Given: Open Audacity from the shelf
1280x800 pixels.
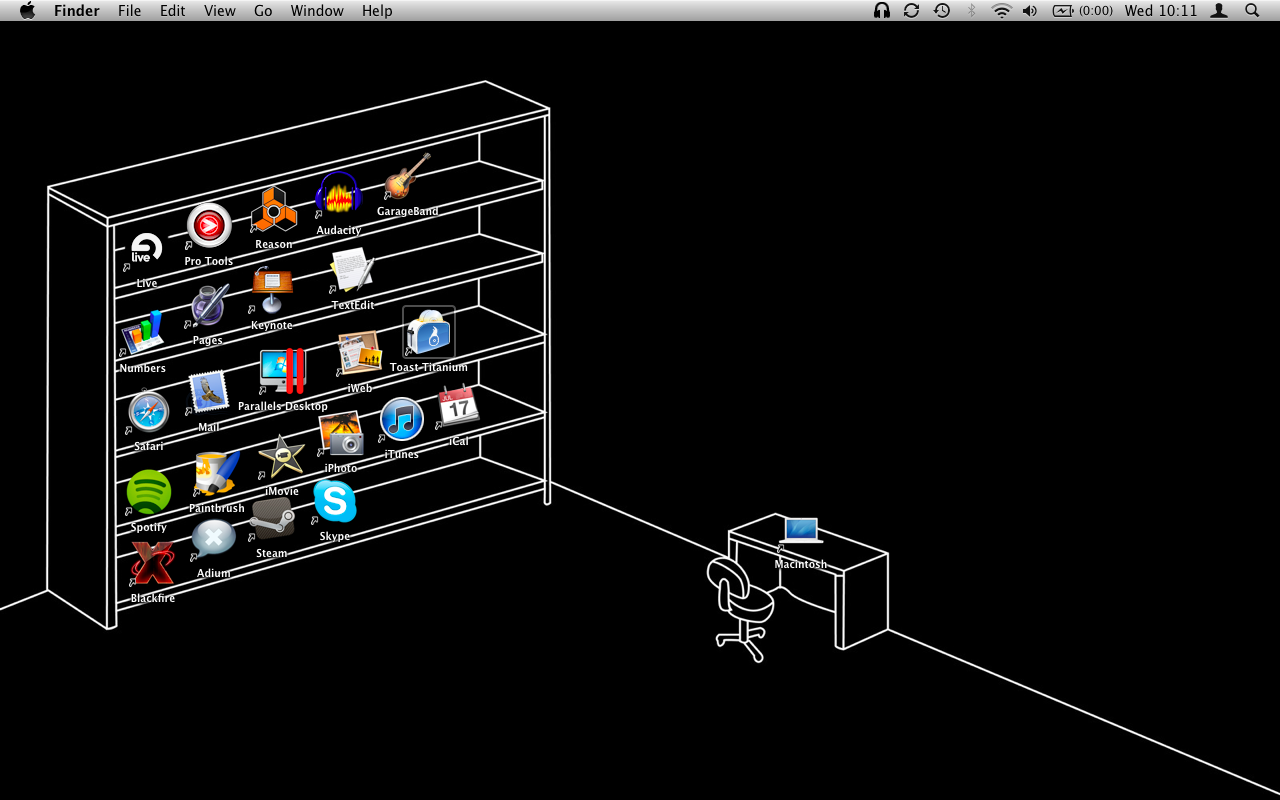Looking at the screenshot, I should 338,195.
